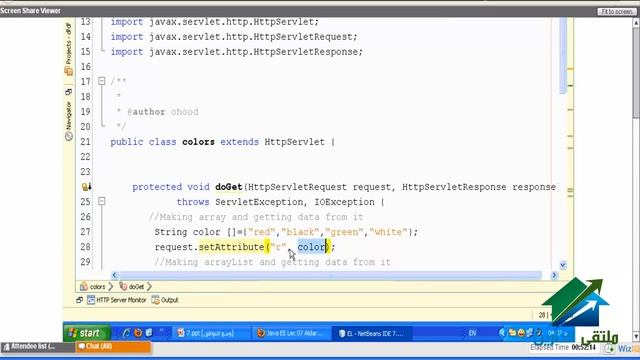640x360 pixels.
Task: Switch to the NetBeans IDE taskbar window
Action: (371, 333)
